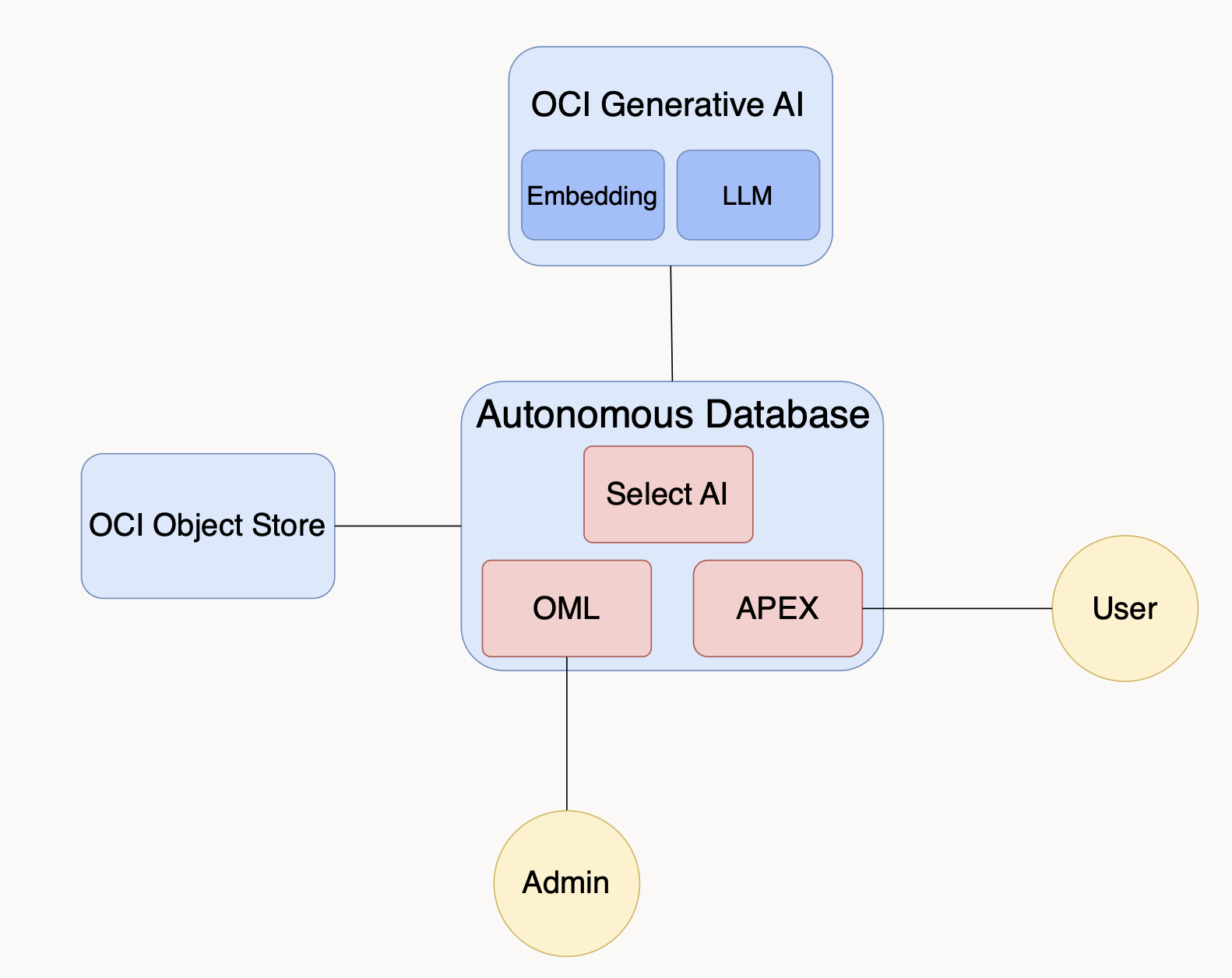The width and height of the screenshot is (1232, 978).
Task: Click connector between Generative AI and Autonomous Database
Action: coord(671,323)
